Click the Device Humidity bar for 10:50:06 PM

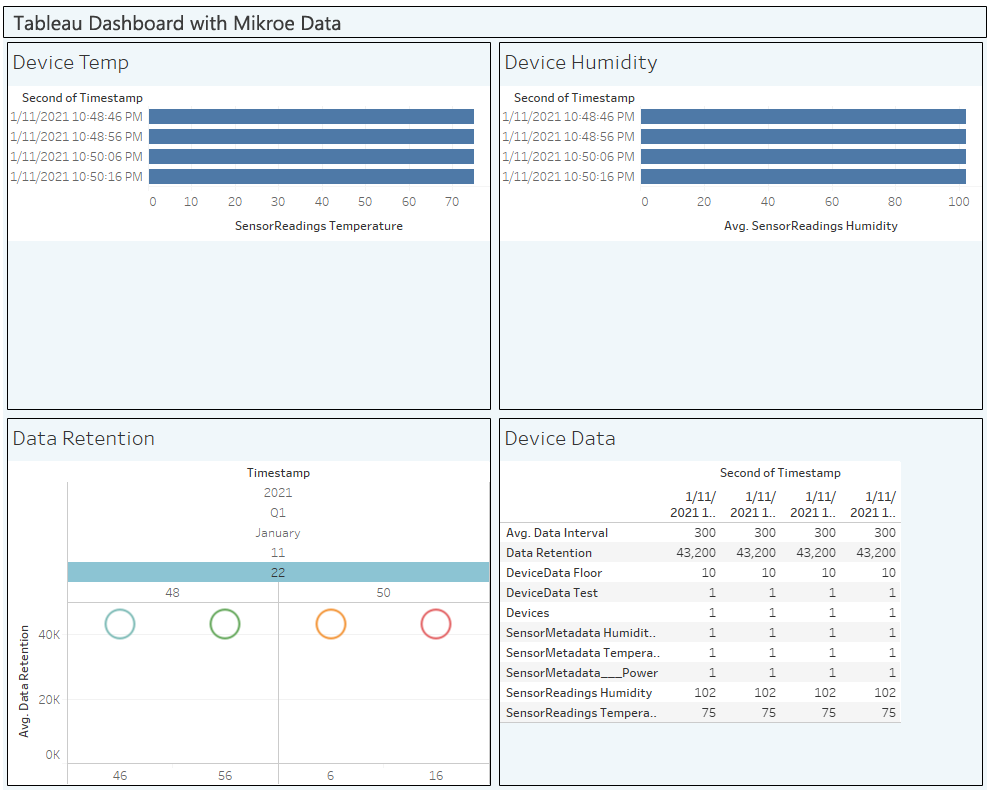tap(804, 156)
